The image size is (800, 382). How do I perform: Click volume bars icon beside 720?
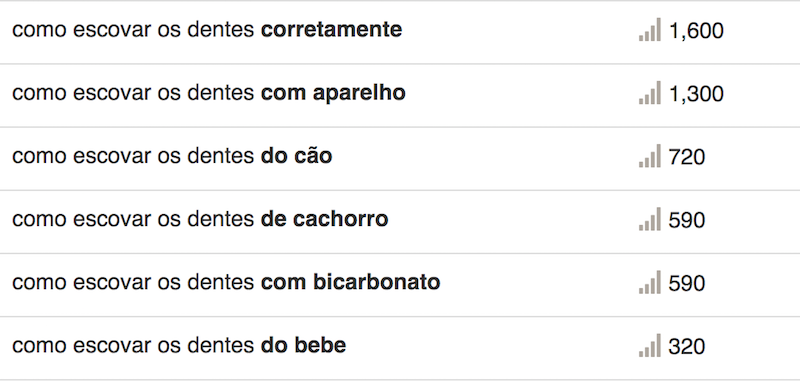(x=649, y=156)
